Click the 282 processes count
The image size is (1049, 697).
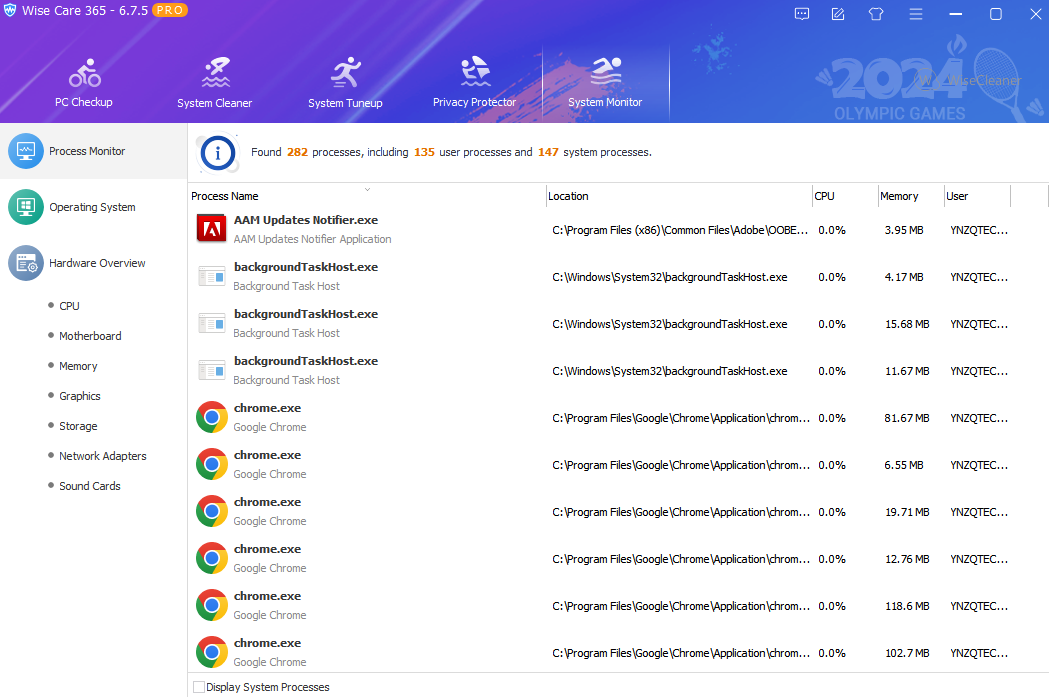pos(297,152)
